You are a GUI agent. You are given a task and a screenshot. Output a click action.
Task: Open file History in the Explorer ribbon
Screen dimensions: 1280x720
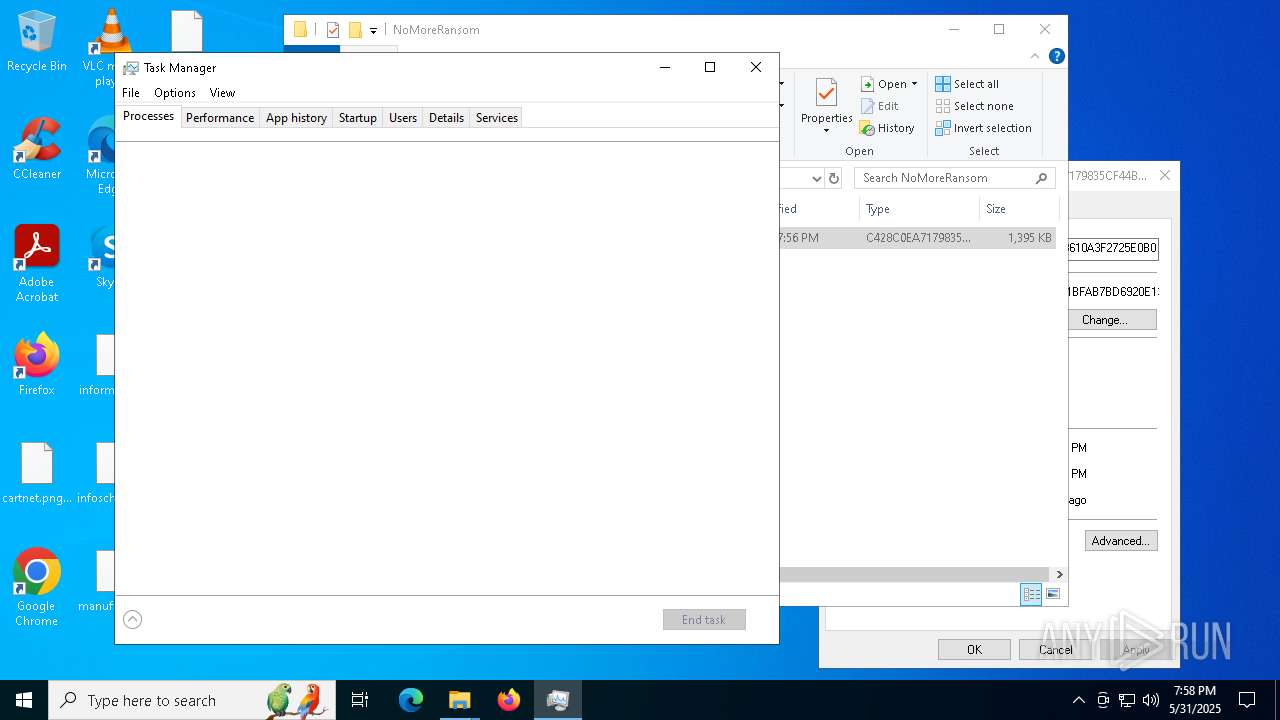point(888,128)
